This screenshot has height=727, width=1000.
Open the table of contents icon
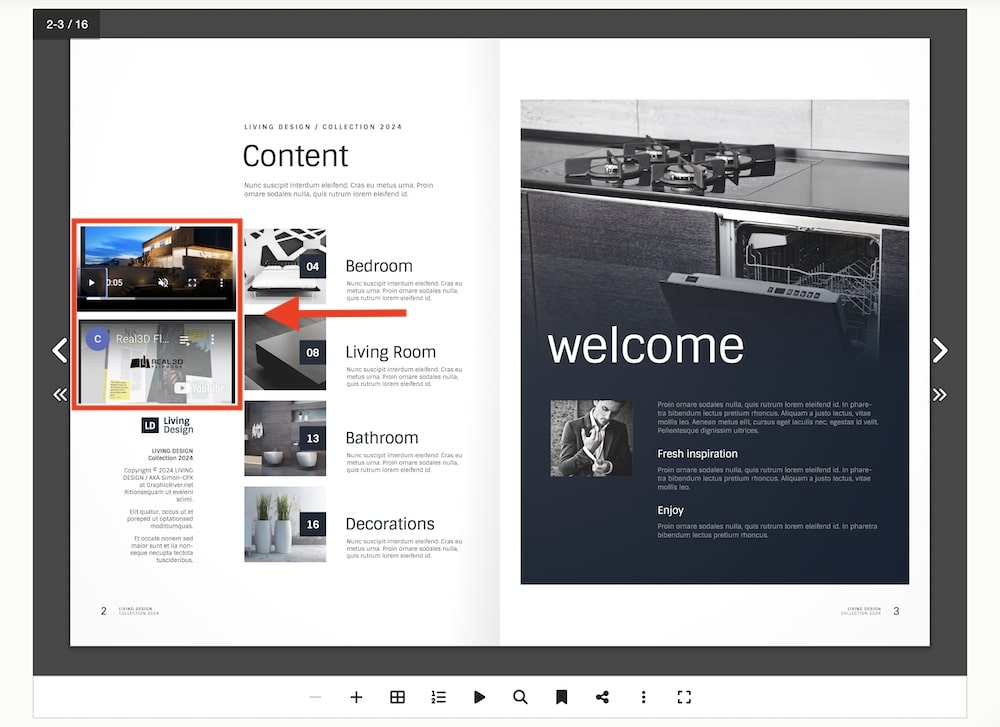[x=438, y=697]
